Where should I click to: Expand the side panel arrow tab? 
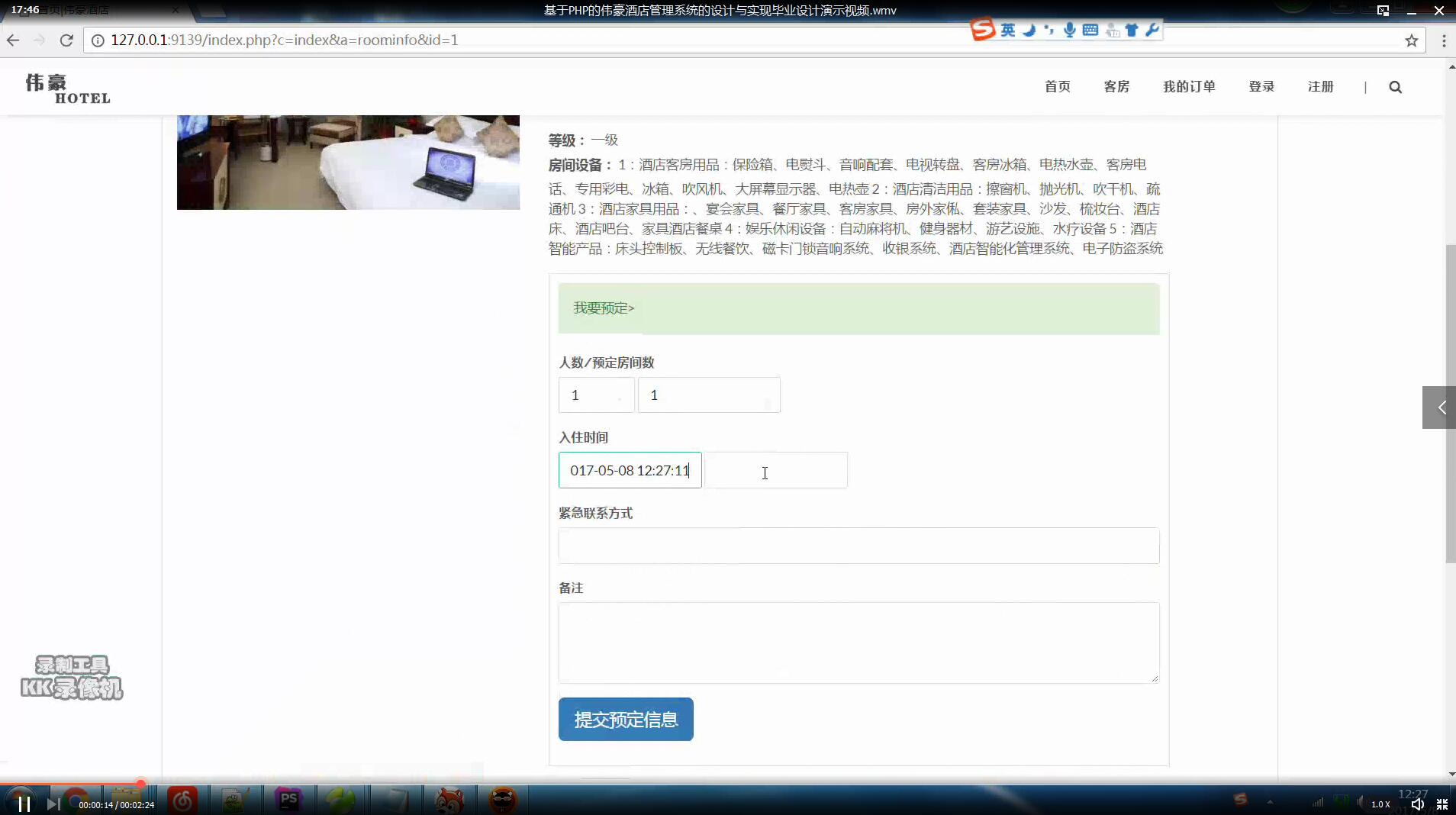coord(1439,407)
